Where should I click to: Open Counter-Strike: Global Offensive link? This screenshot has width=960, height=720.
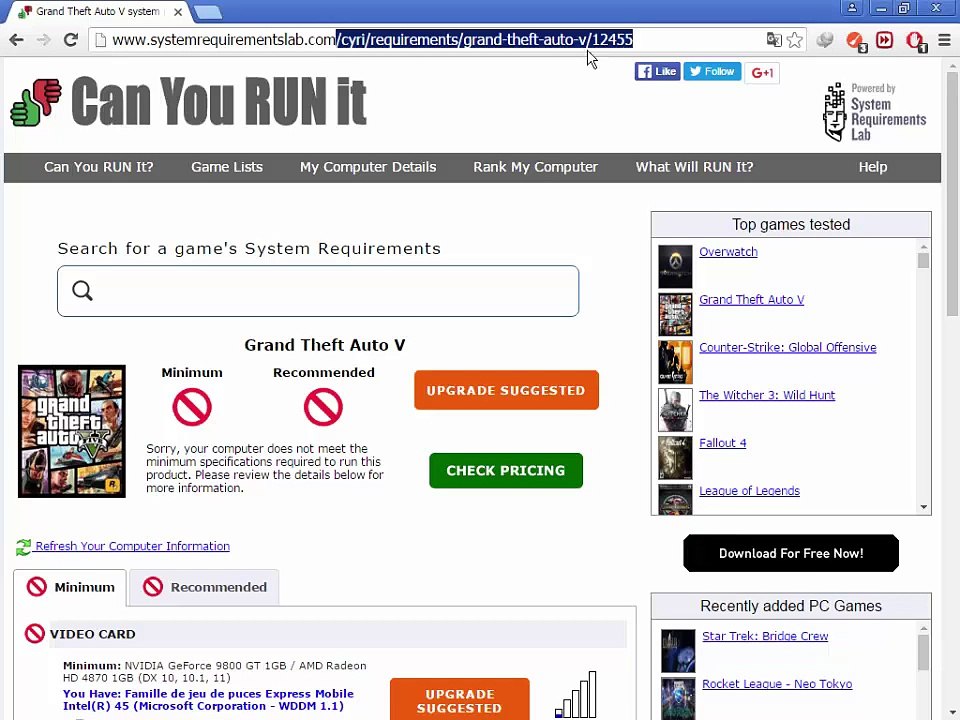[x=787, y=348]
